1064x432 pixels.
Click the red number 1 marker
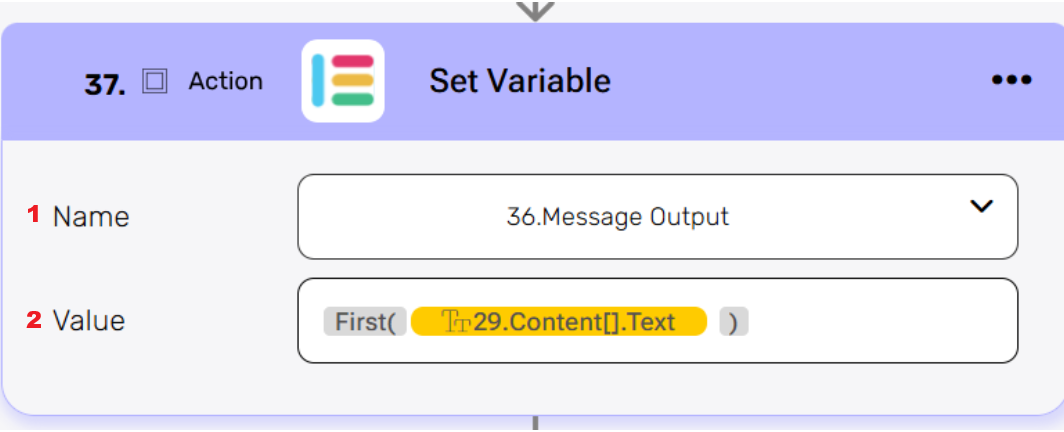pos(33,215)
